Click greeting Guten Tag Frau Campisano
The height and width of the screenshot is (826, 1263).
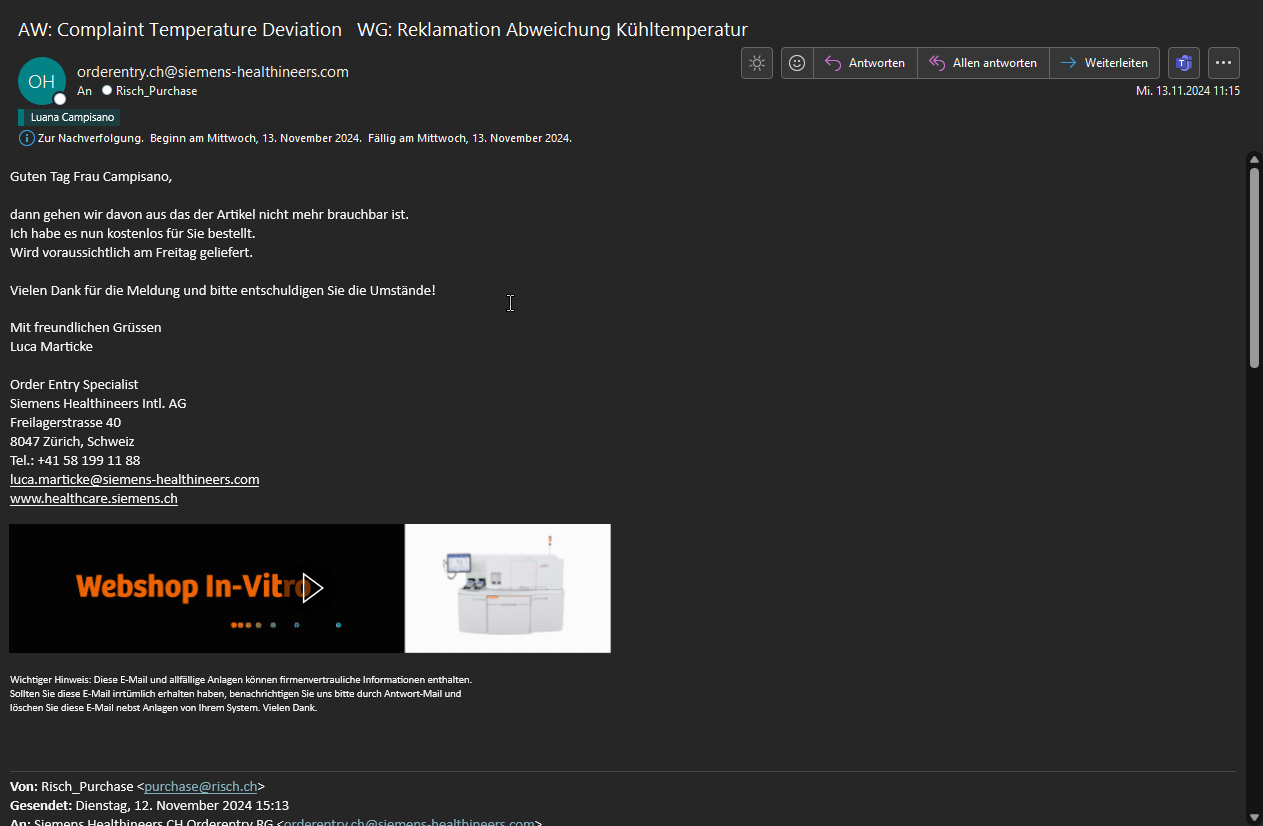coord(91,176)
